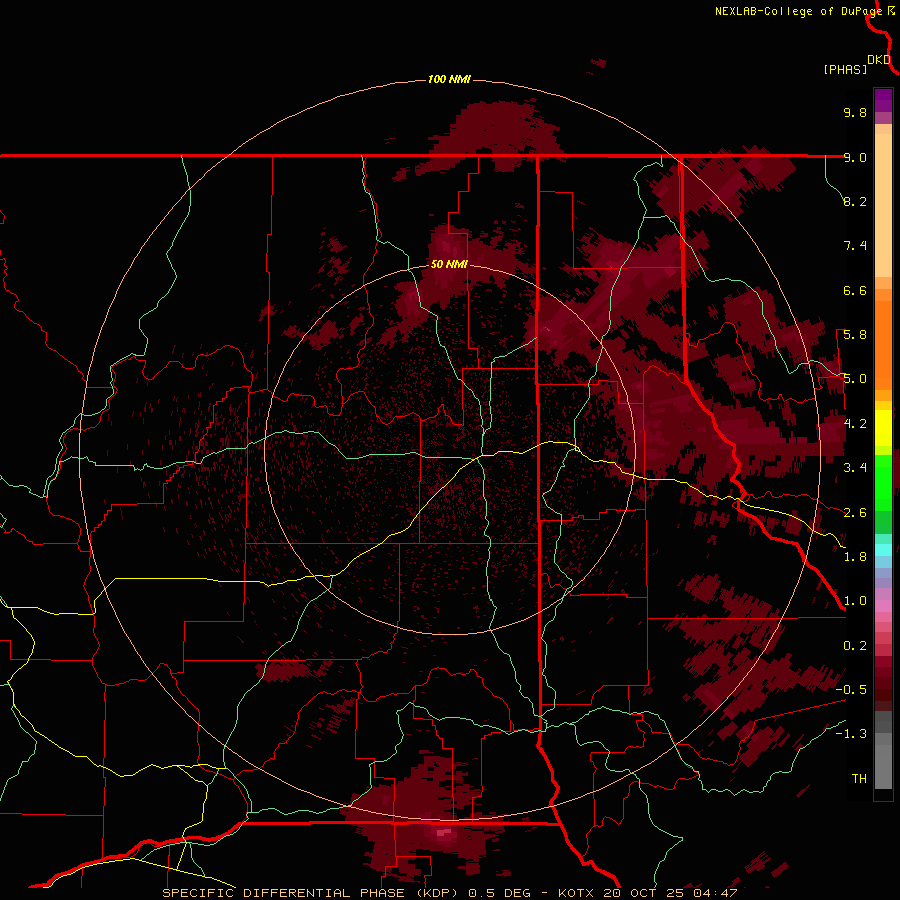This screenshot has width=900, height=900.
Task: Pick the peach segment of the color bar
Action: point(883,205)
